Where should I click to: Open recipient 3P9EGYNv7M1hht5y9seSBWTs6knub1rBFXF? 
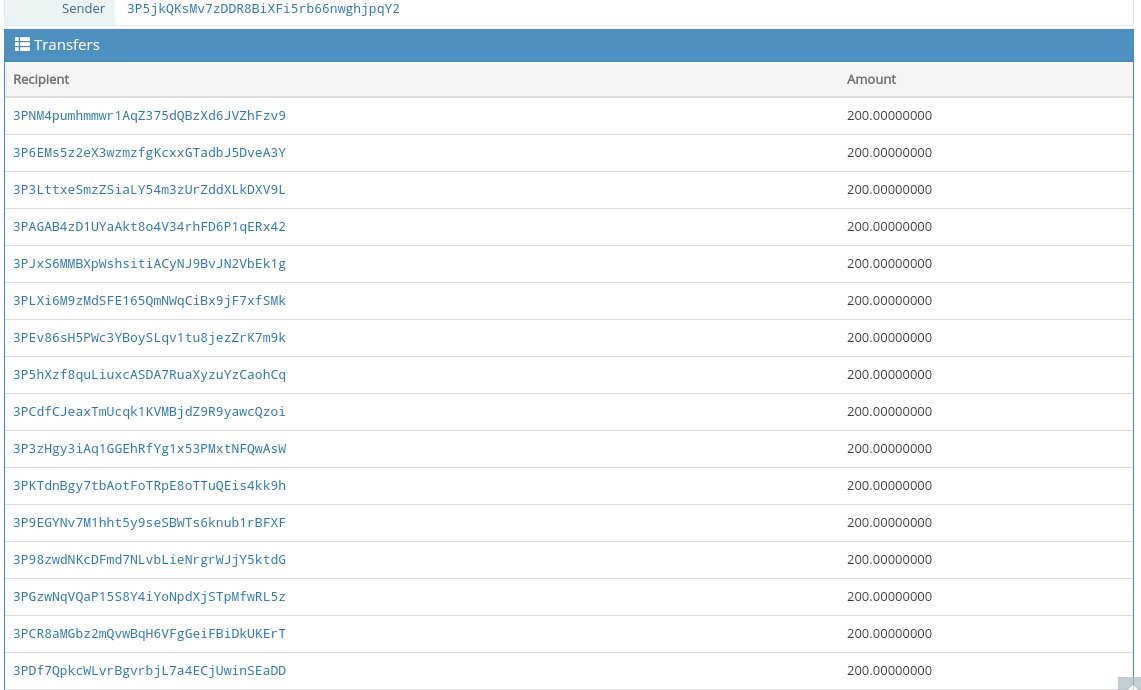pos(149,523)
